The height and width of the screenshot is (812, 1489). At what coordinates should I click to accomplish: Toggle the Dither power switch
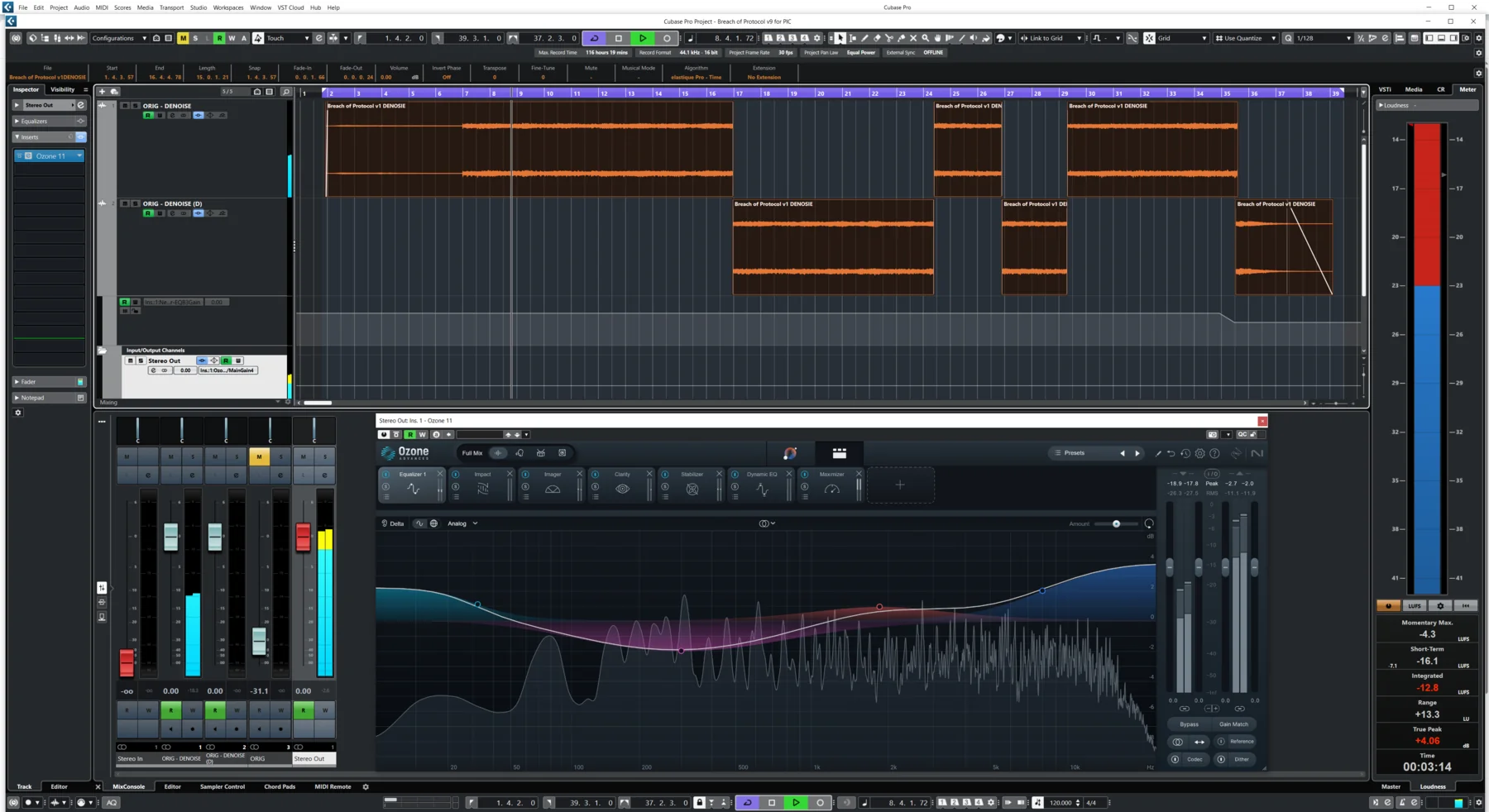pos(1221,759)
